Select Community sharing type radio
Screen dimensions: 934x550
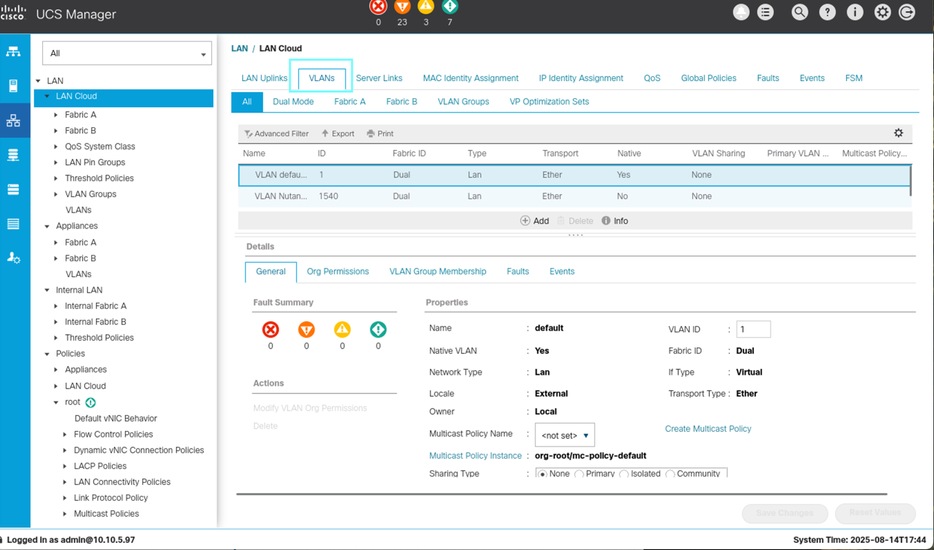pos(670,474)
